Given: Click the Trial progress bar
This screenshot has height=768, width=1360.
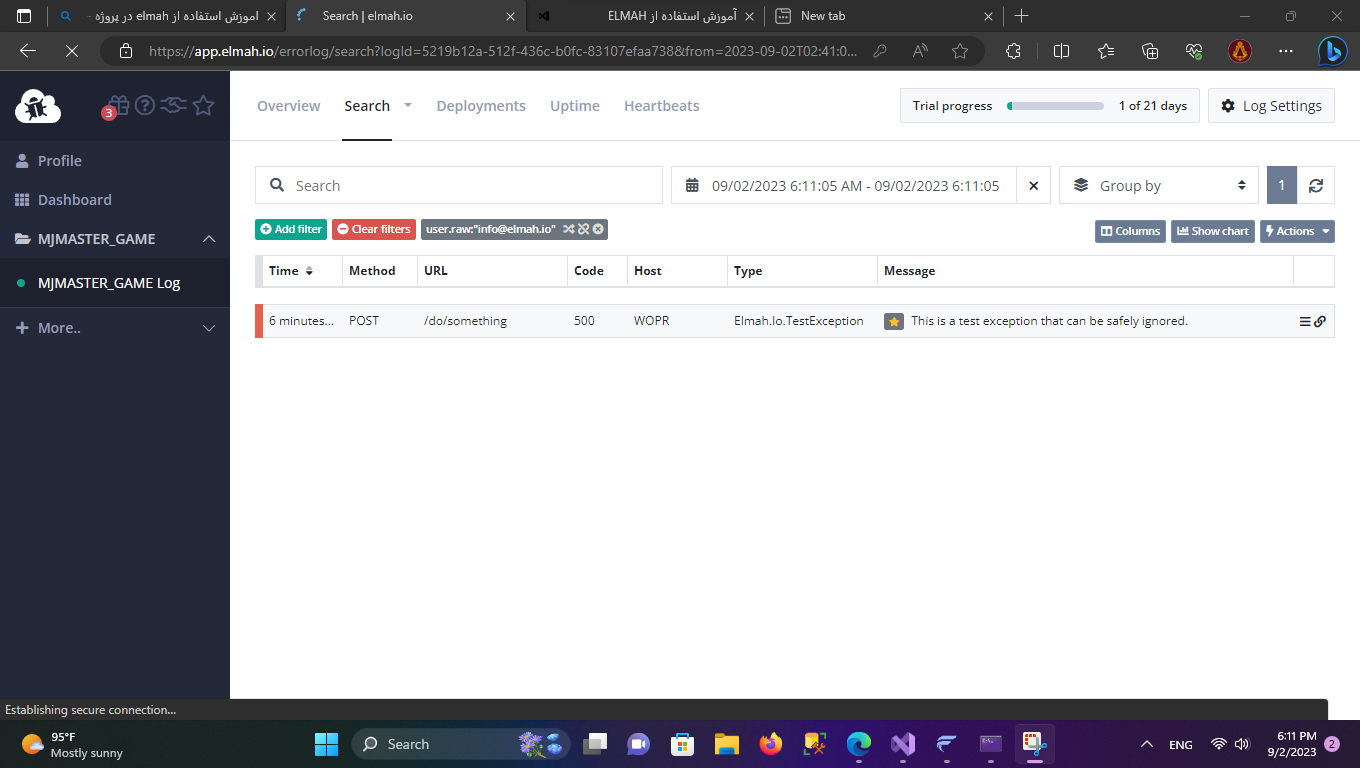Looking at the screenshot, I should tap(1055, 106).
